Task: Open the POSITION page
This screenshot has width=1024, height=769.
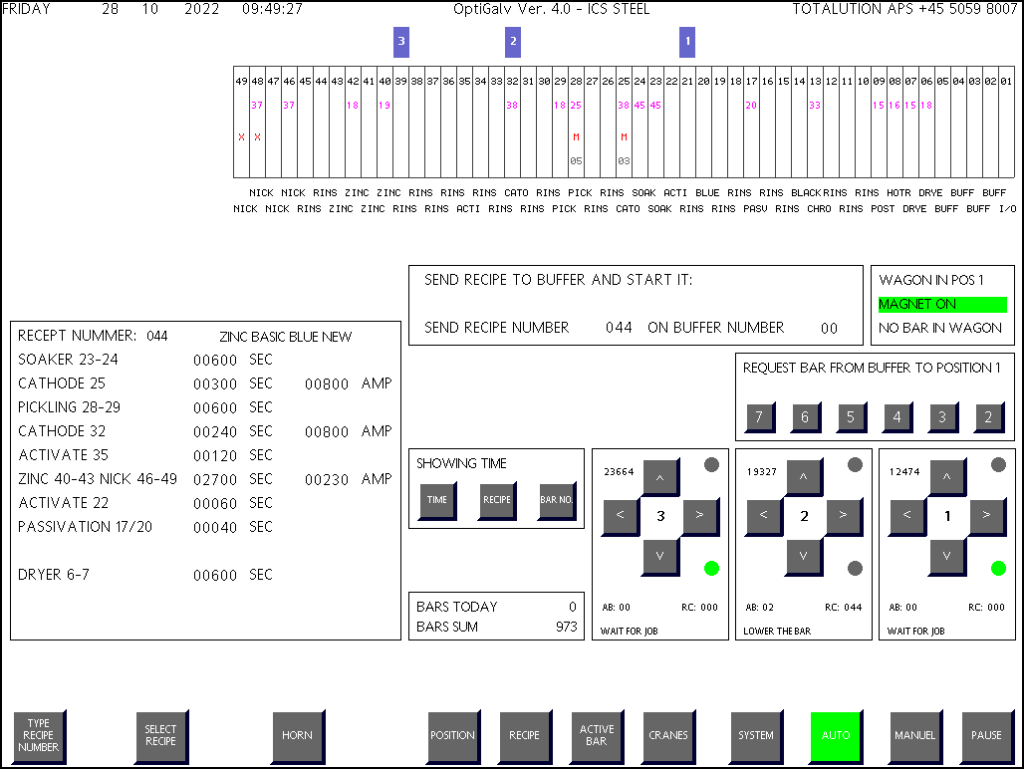Action: 453,736
